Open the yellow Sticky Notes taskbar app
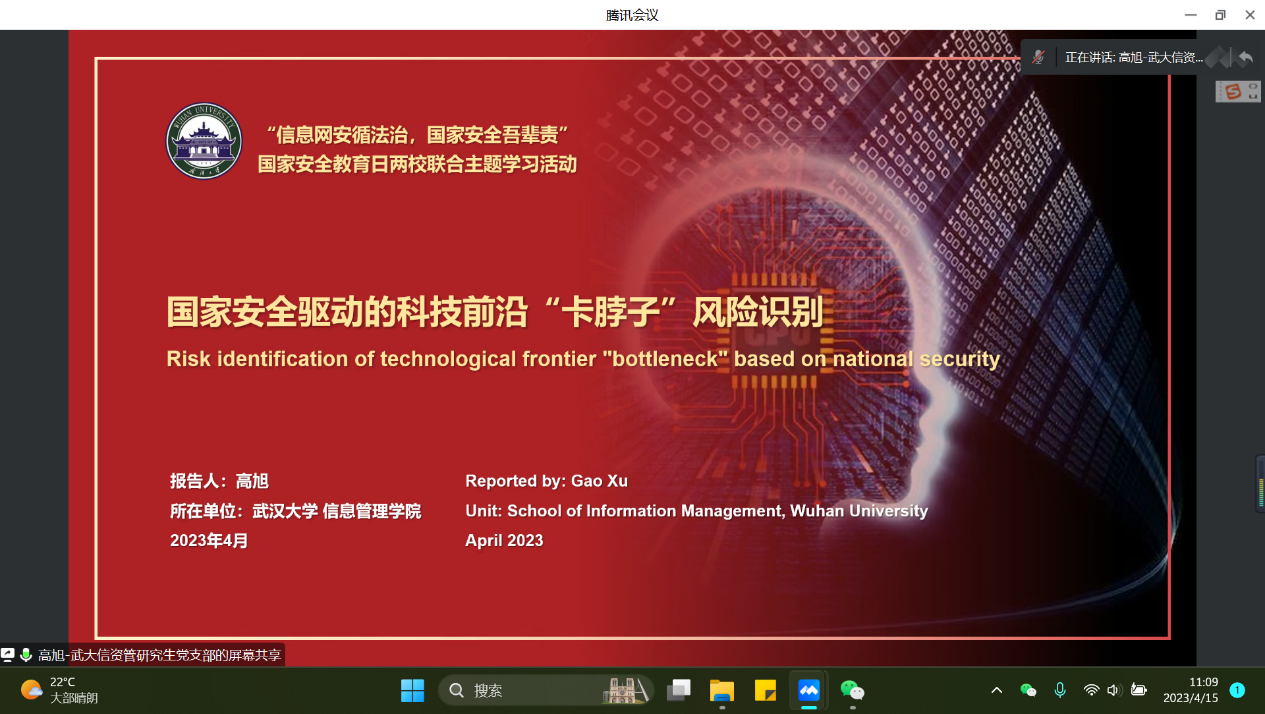Screen dimensions: 1265x714 tap(765, 690)
